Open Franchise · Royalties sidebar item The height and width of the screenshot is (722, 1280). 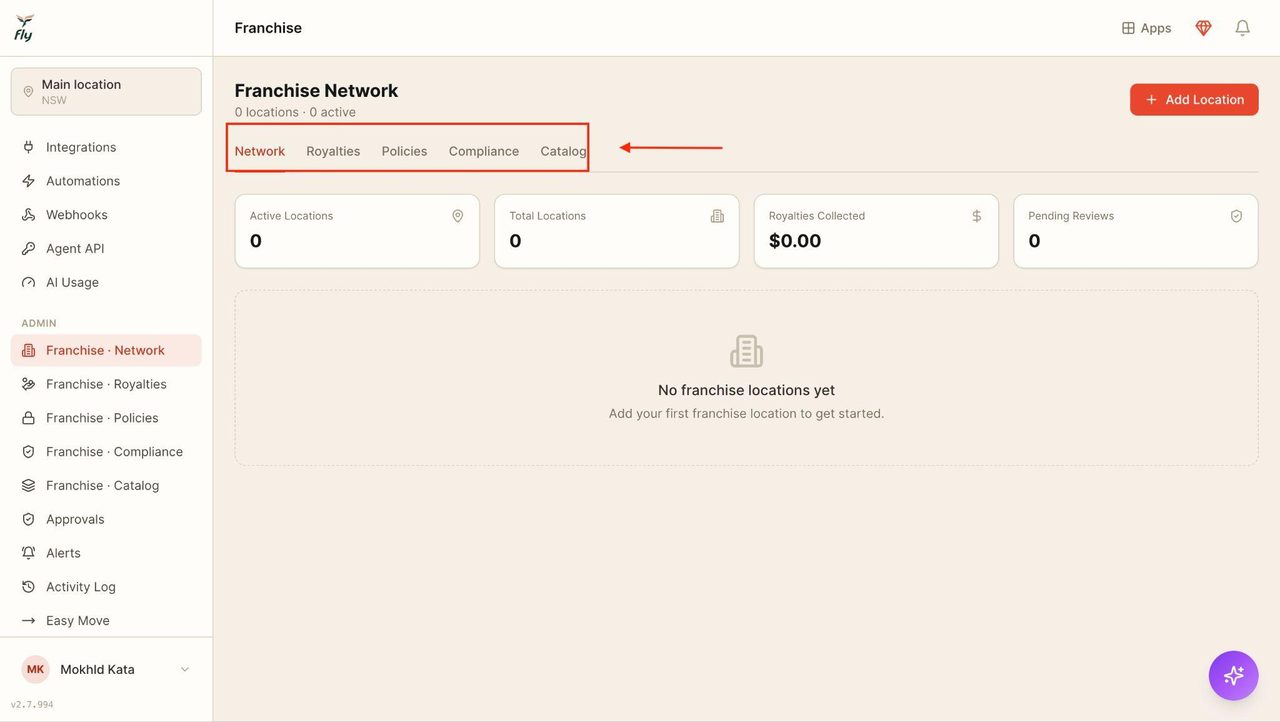[x=106, y=384]
